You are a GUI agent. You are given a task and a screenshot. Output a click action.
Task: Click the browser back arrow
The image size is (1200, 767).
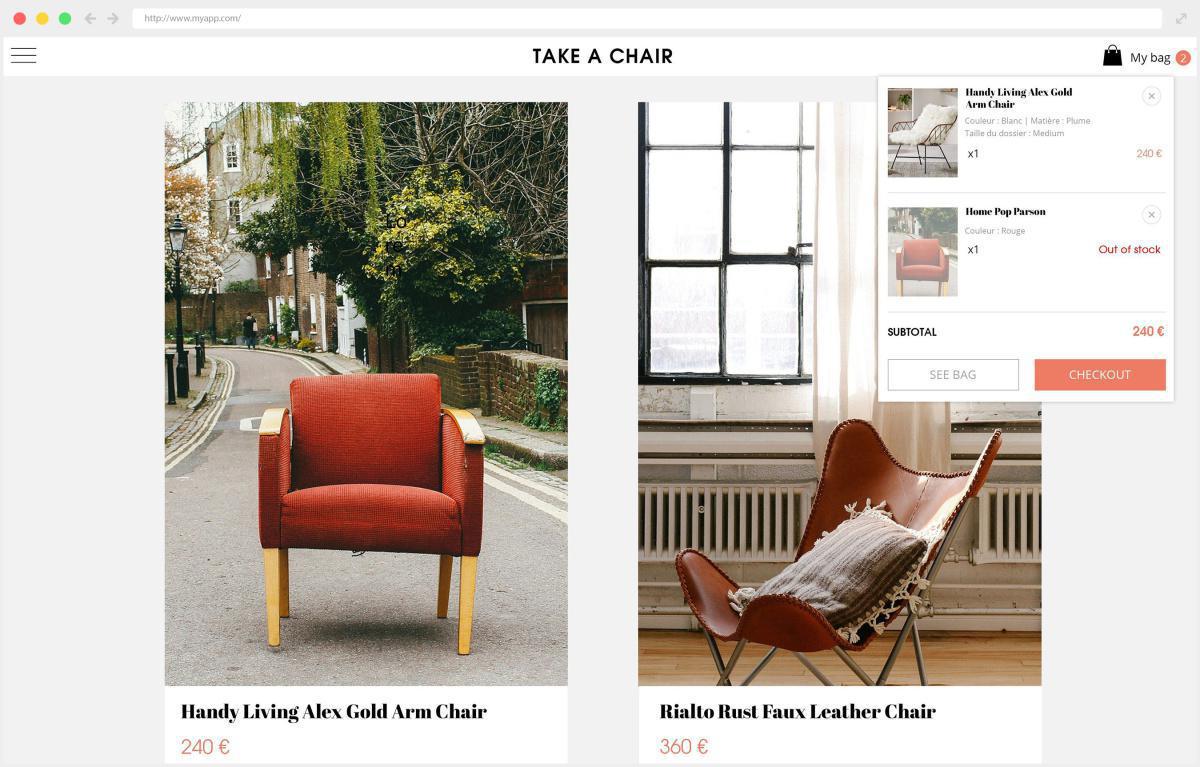90,18
